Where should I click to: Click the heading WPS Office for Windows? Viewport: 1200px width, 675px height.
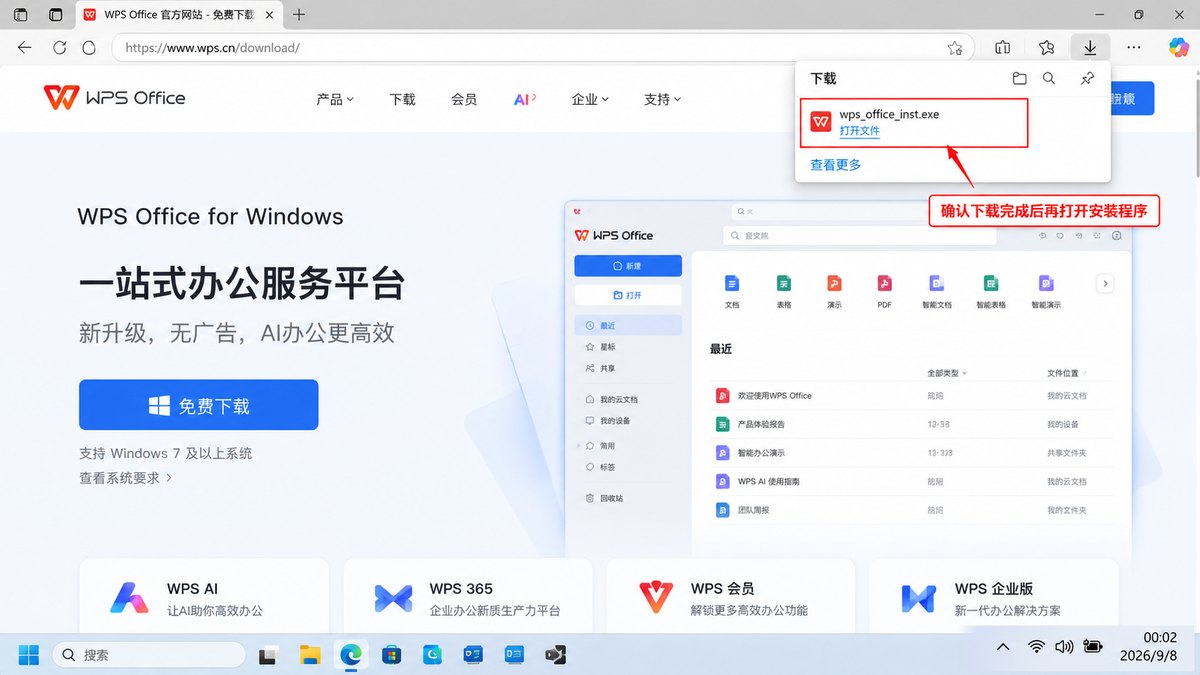(x=210, y=216)
